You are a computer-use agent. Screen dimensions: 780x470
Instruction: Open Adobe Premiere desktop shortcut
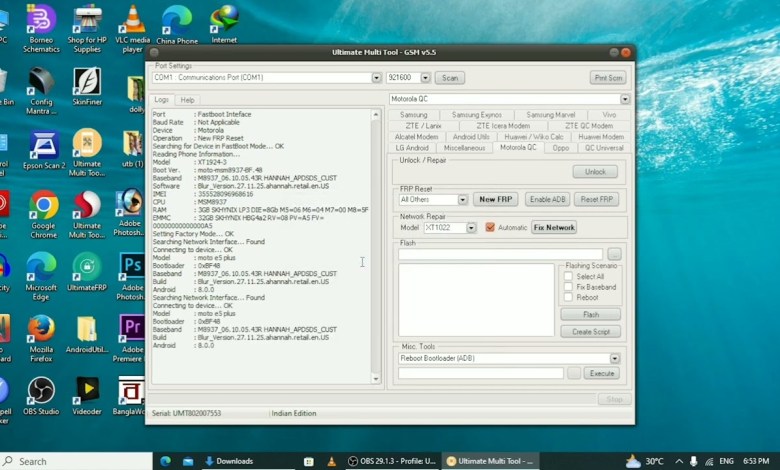click(x=130, y=338)
